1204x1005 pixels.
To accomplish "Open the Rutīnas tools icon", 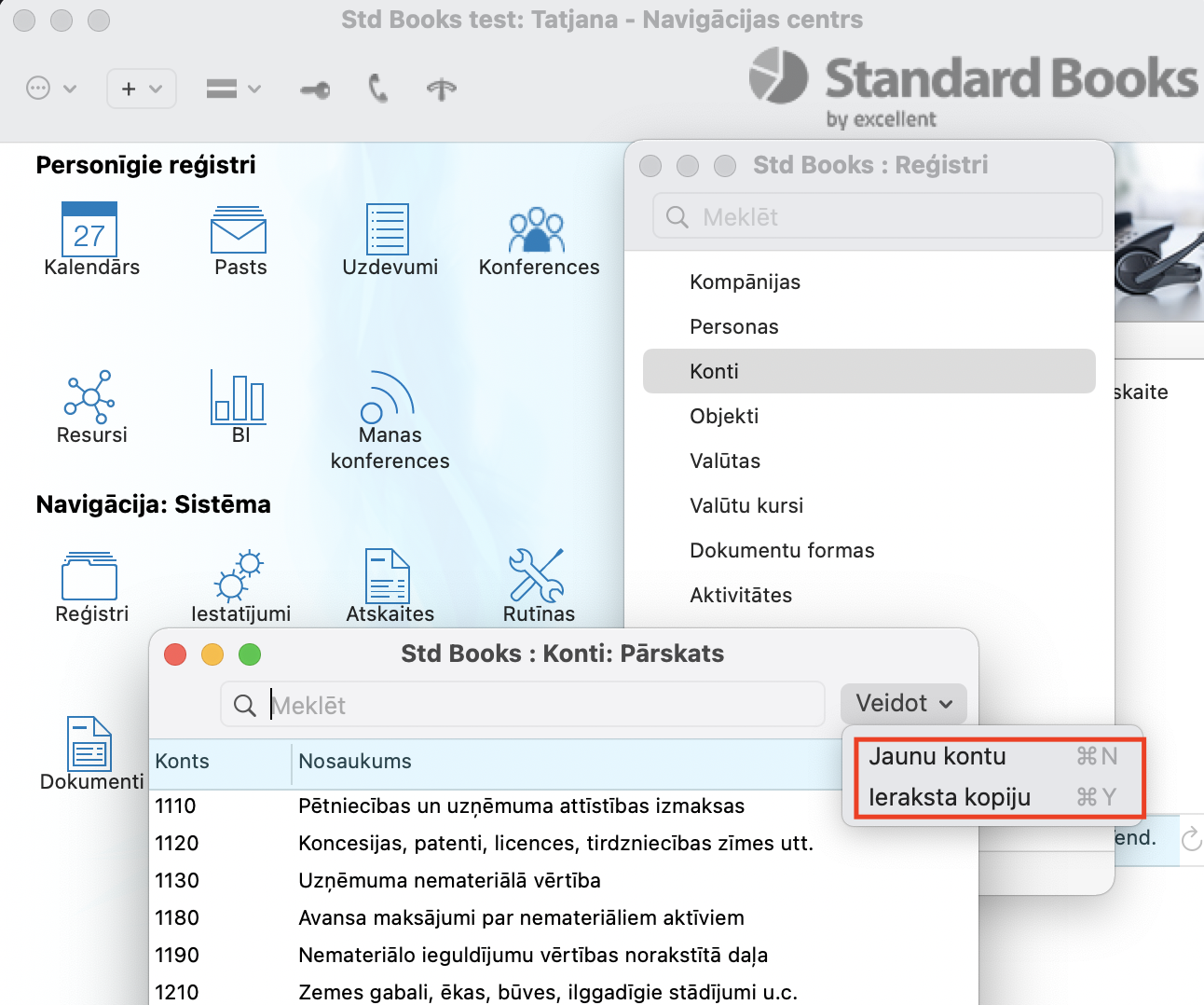I will pos(536,575).
